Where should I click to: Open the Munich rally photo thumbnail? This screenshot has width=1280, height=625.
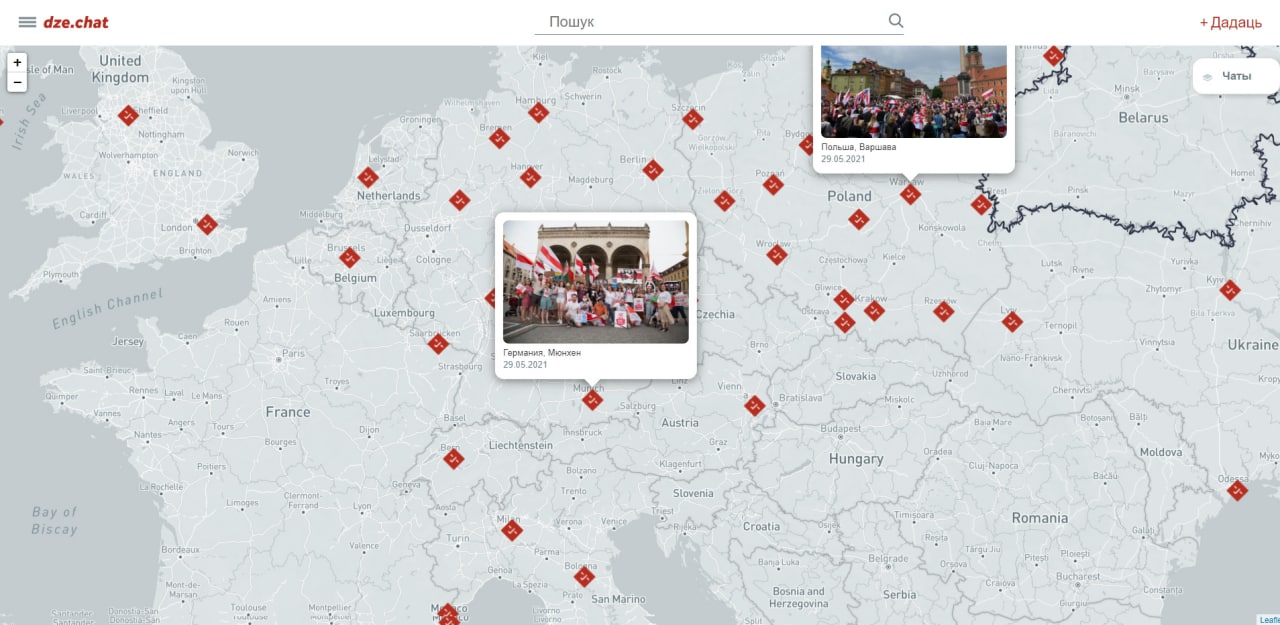pyautogui.click(x=595, y=282)
